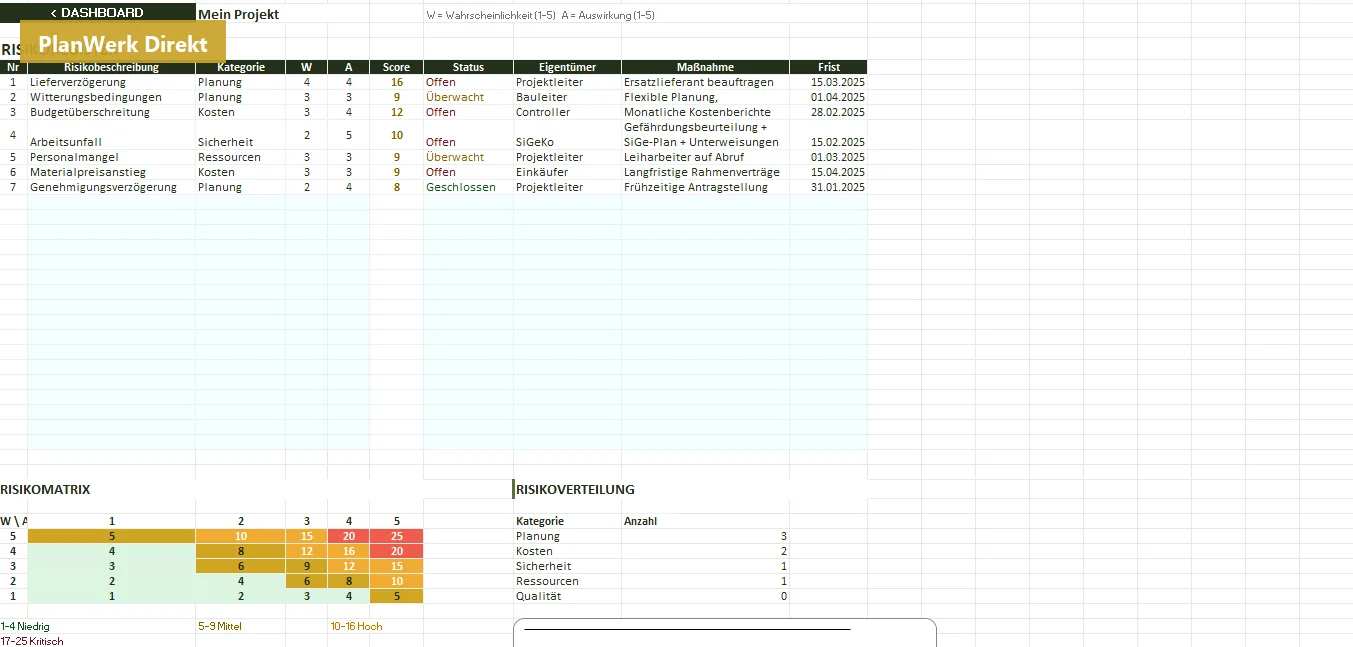Click the 'Risikobeschreibung' column header
The height and width of the screenshot is (647, 1353).
coord(111,67)
